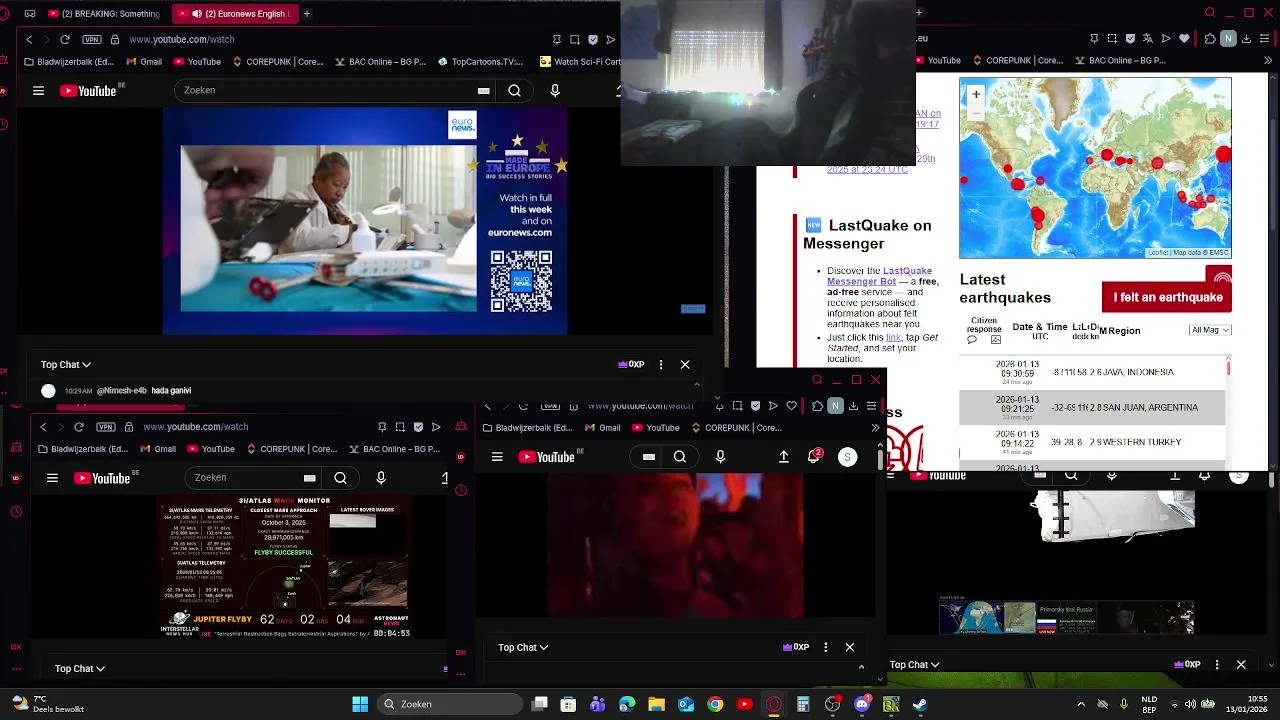Screen dimensions: 1280x720
Task: Select the WESTERN TURKEY earthquake row
Action: click(1092, 442)
